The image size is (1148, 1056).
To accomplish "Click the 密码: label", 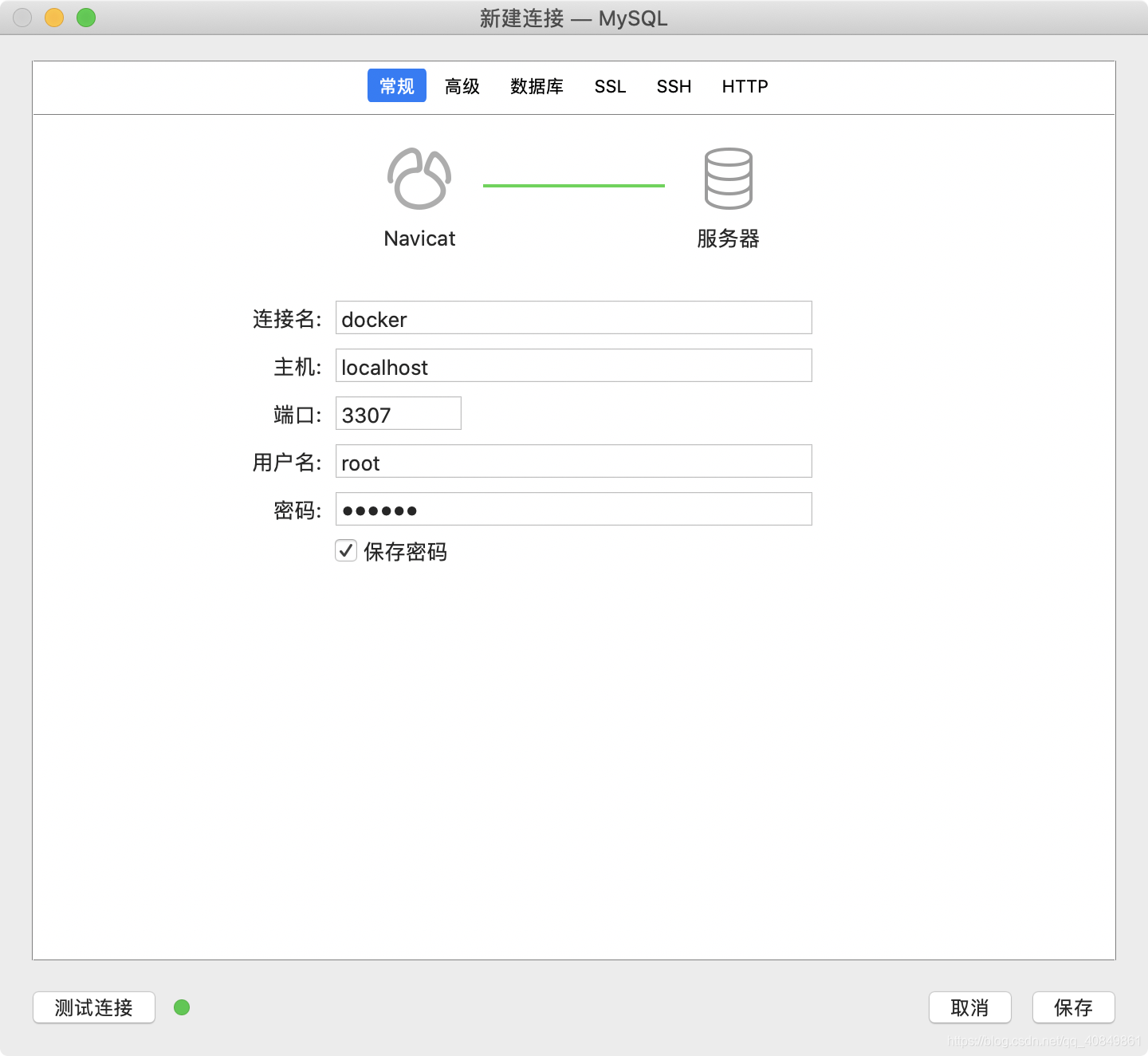I will click(297, 510).
